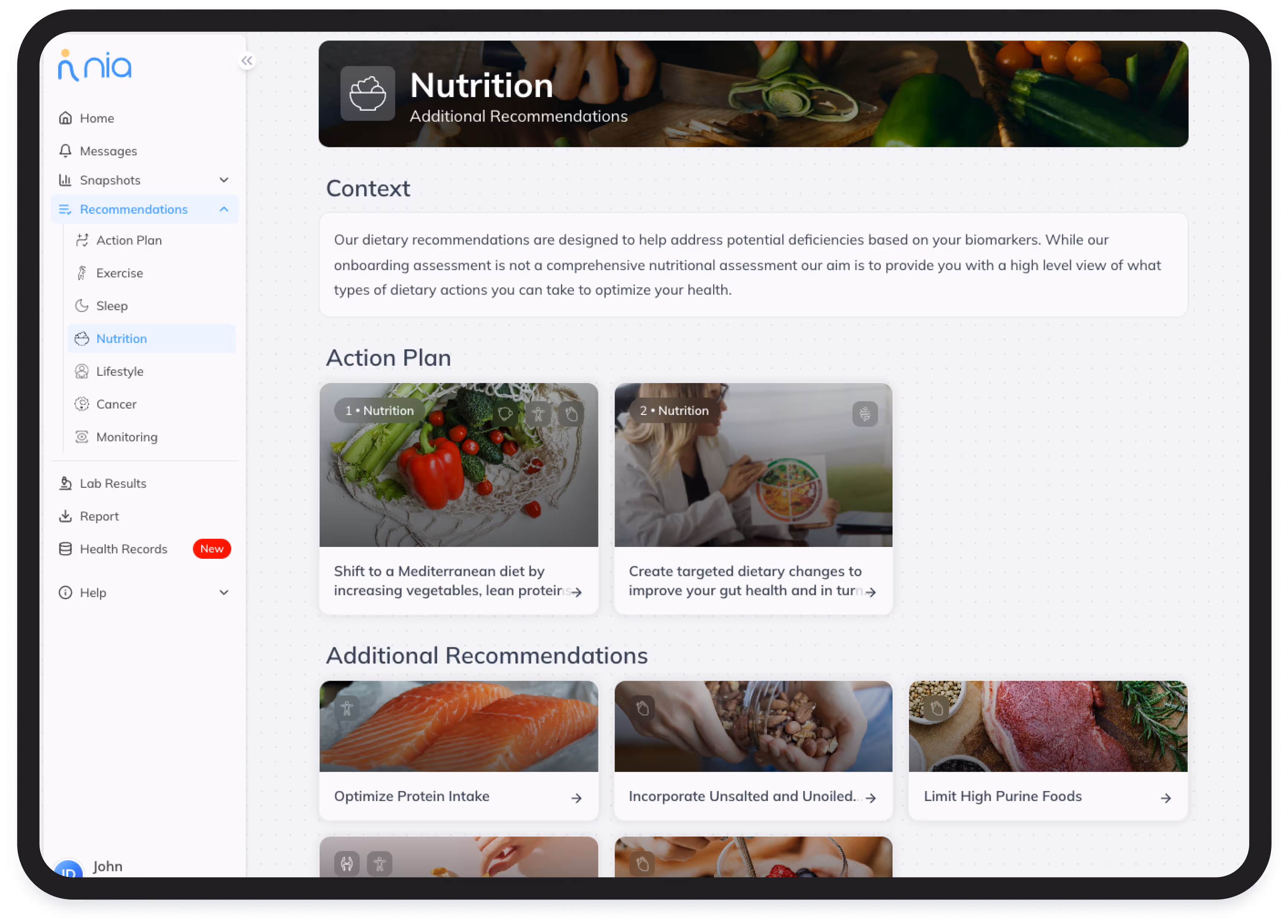Open the Exercise recommendations page
Screen dimensions: 1288x924
tap(119, 273)
